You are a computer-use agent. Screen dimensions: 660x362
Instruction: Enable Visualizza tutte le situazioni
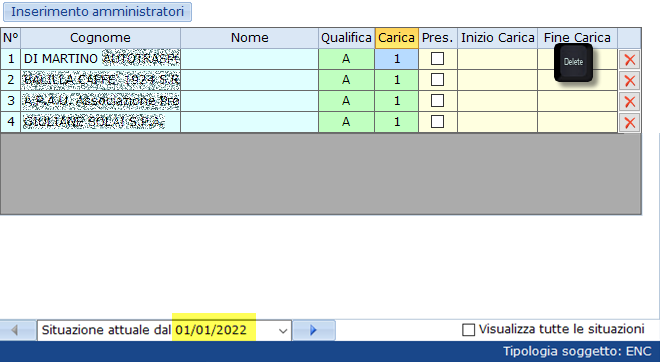click(468, 330)
